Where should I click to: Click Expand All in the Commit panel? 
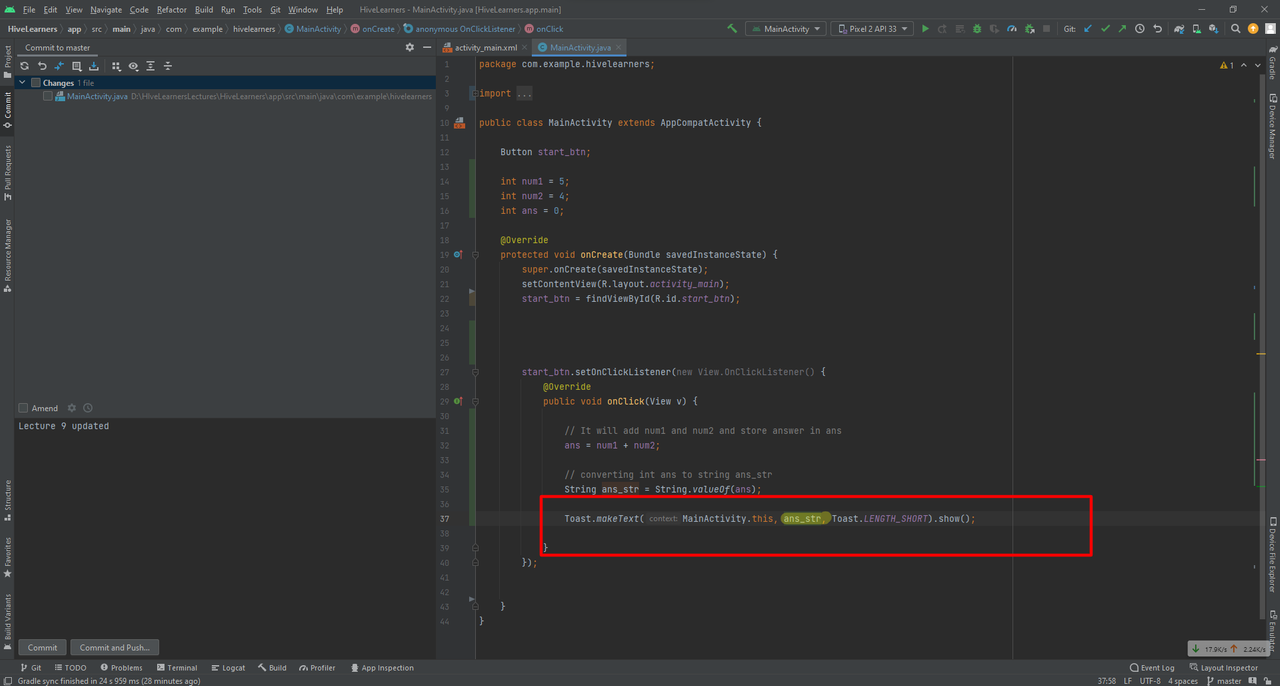[150, 66]
